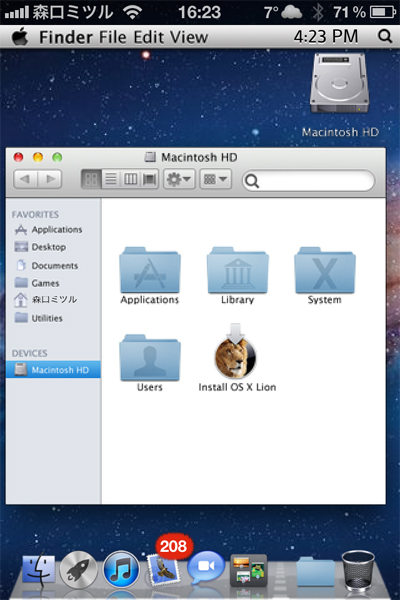Switch to Cover Flow view mode
The height and width of the screenshot is (600, 400).
[150, 179]
